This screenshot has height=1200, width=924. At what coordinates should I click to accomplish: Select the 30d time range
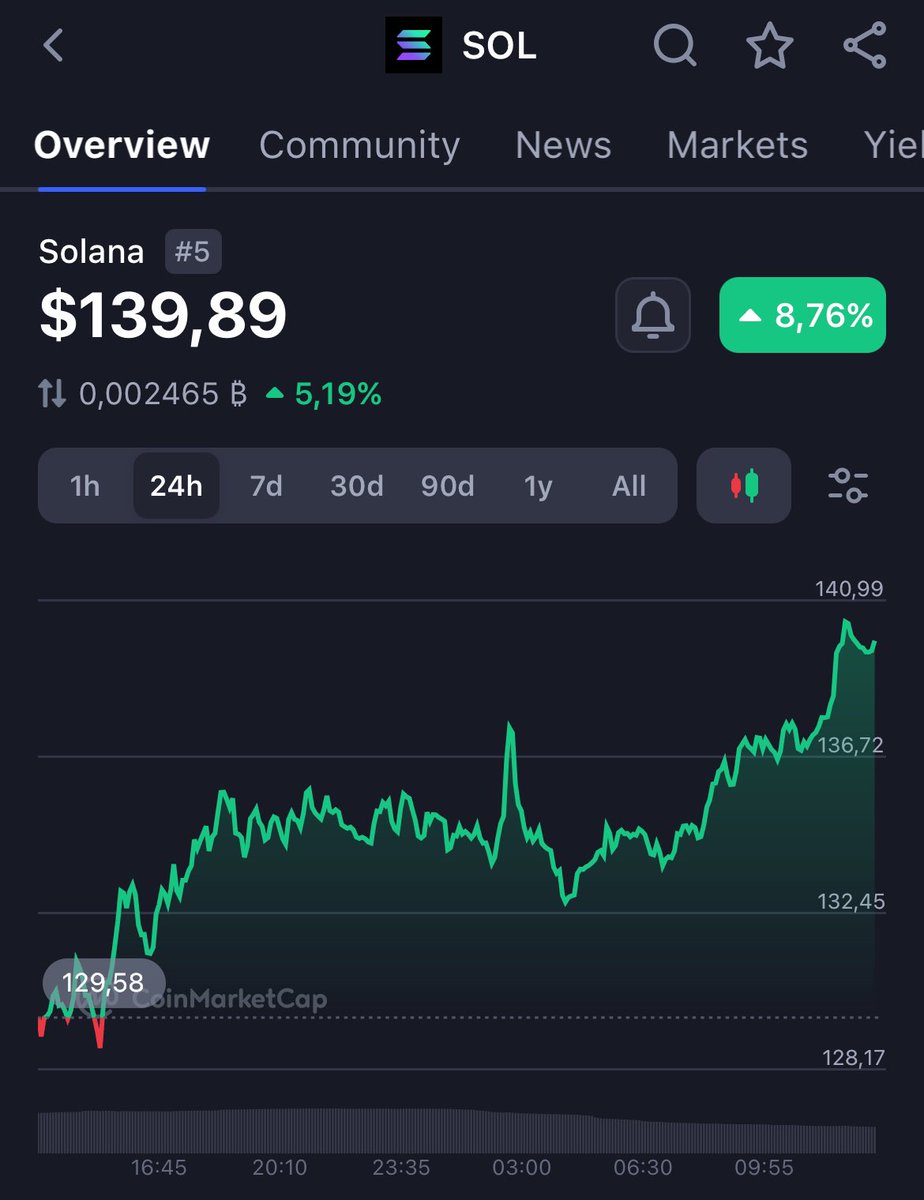357,486
